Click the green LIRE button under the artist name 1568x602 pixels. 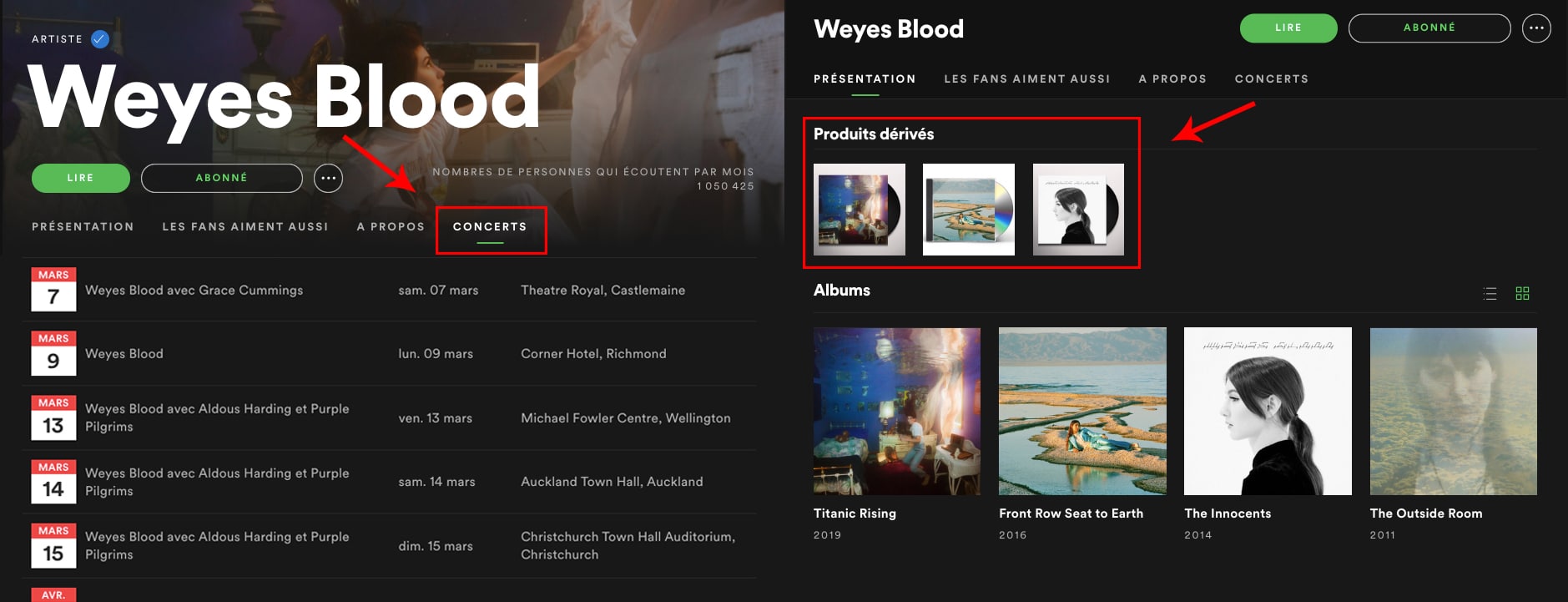pos(81,178)
